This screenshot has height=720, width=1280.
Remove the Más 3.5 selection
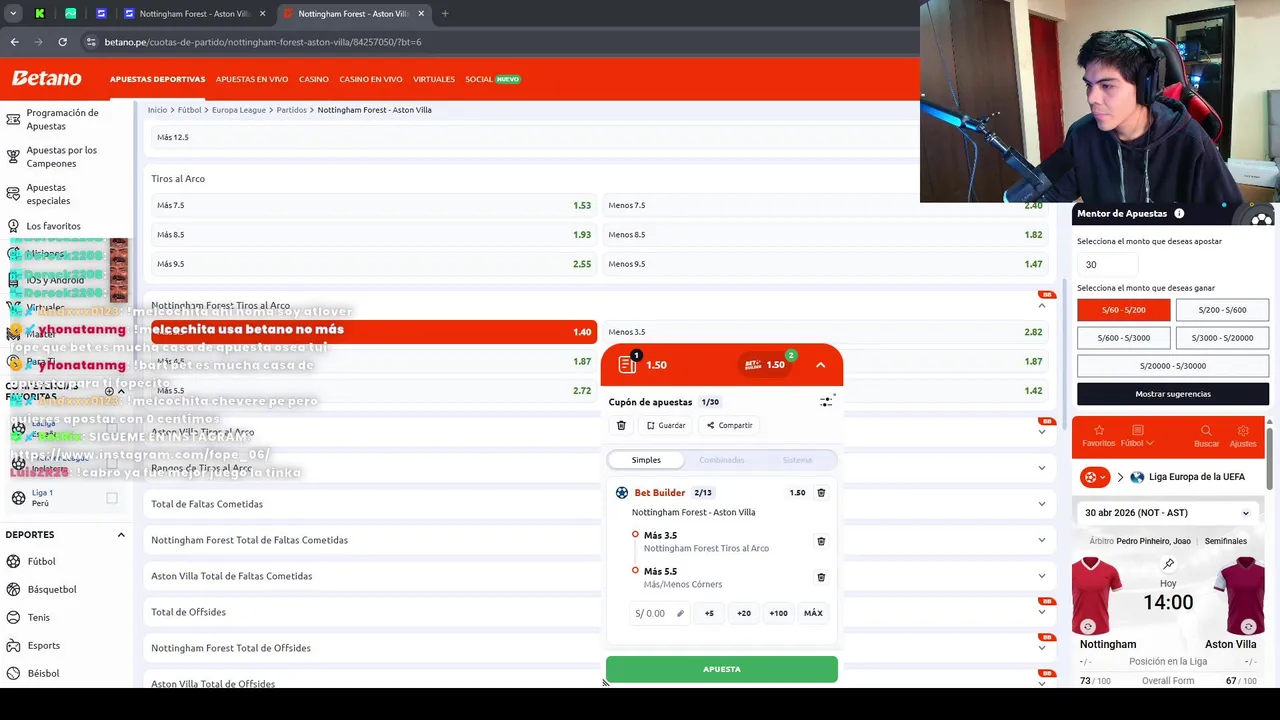pos(821,541)
